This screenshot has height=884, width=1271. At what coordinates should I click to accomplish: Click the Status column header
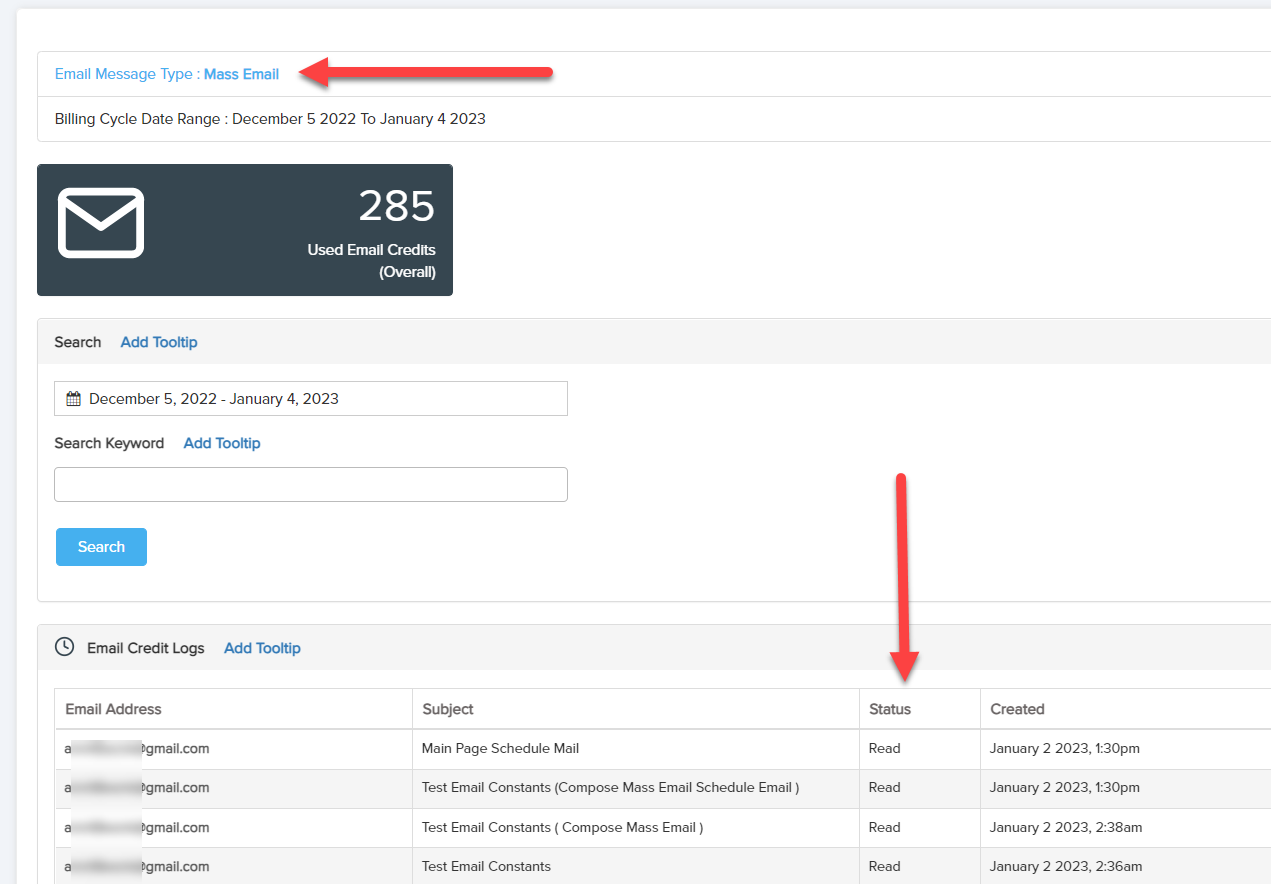(x=890, y=709)
